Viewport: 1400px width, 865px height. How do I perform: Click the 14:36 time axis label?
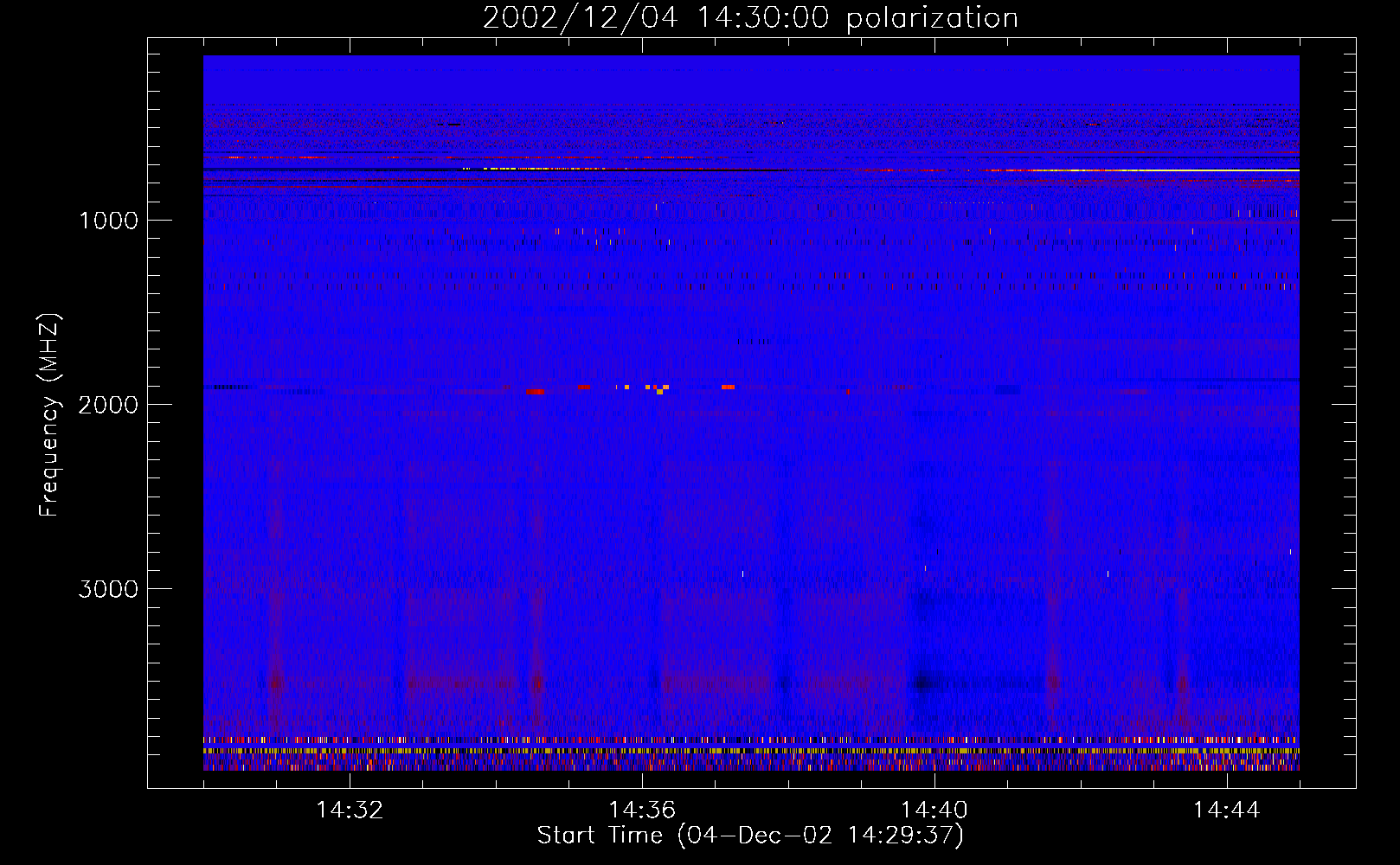point(642,811)
